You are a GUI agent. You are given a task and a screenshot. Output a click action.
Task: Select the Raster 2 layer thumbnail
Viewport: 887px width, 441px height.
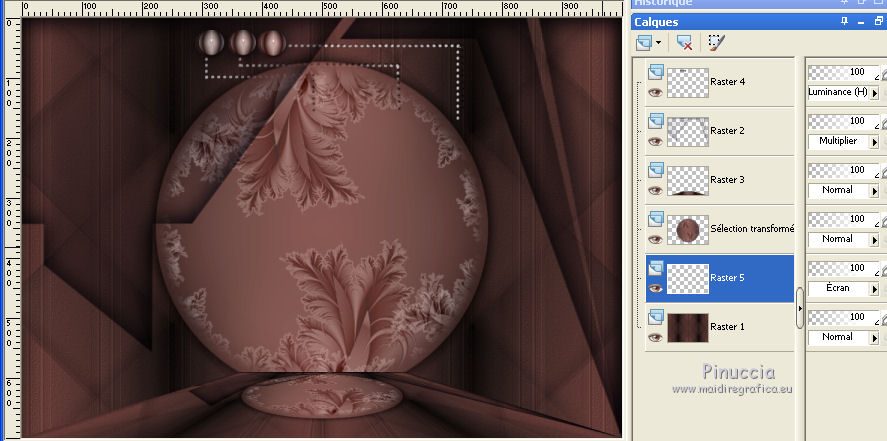click(x=688, y=132)
